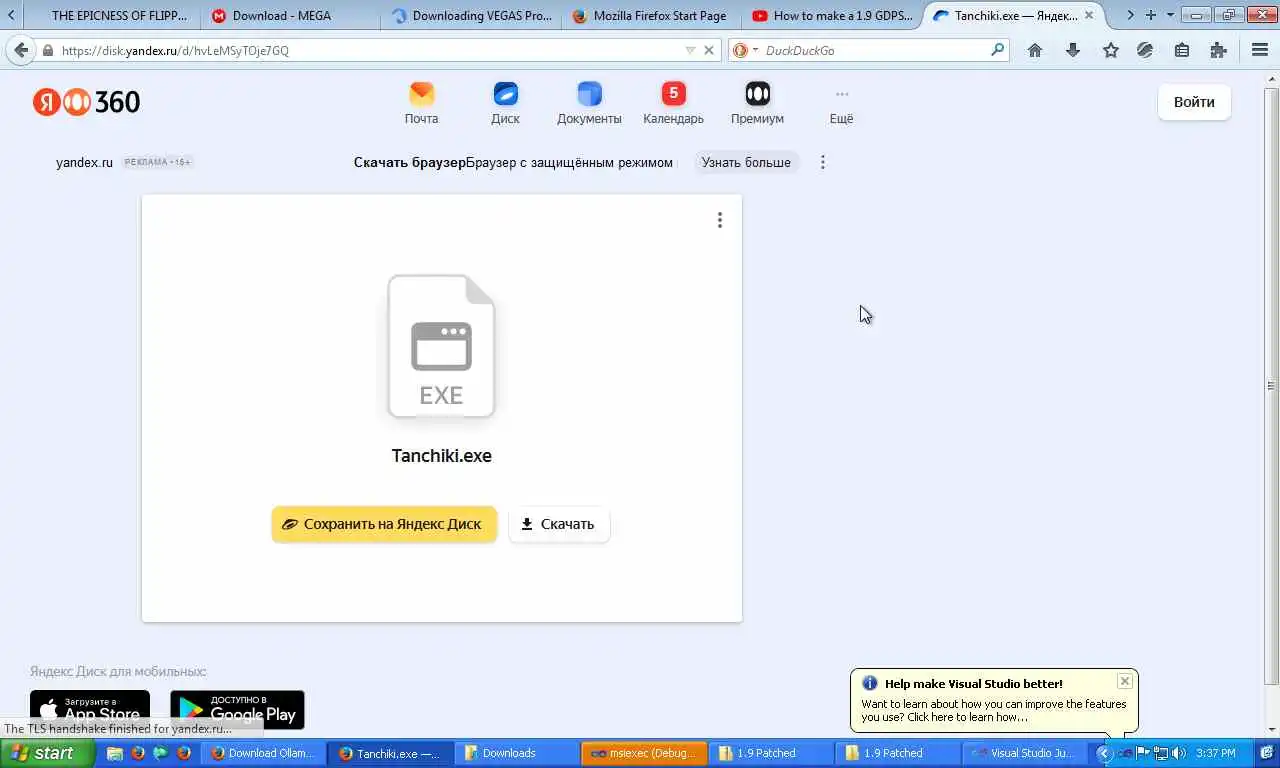Close the Visual Studio help balloon

pos(1125,681)
